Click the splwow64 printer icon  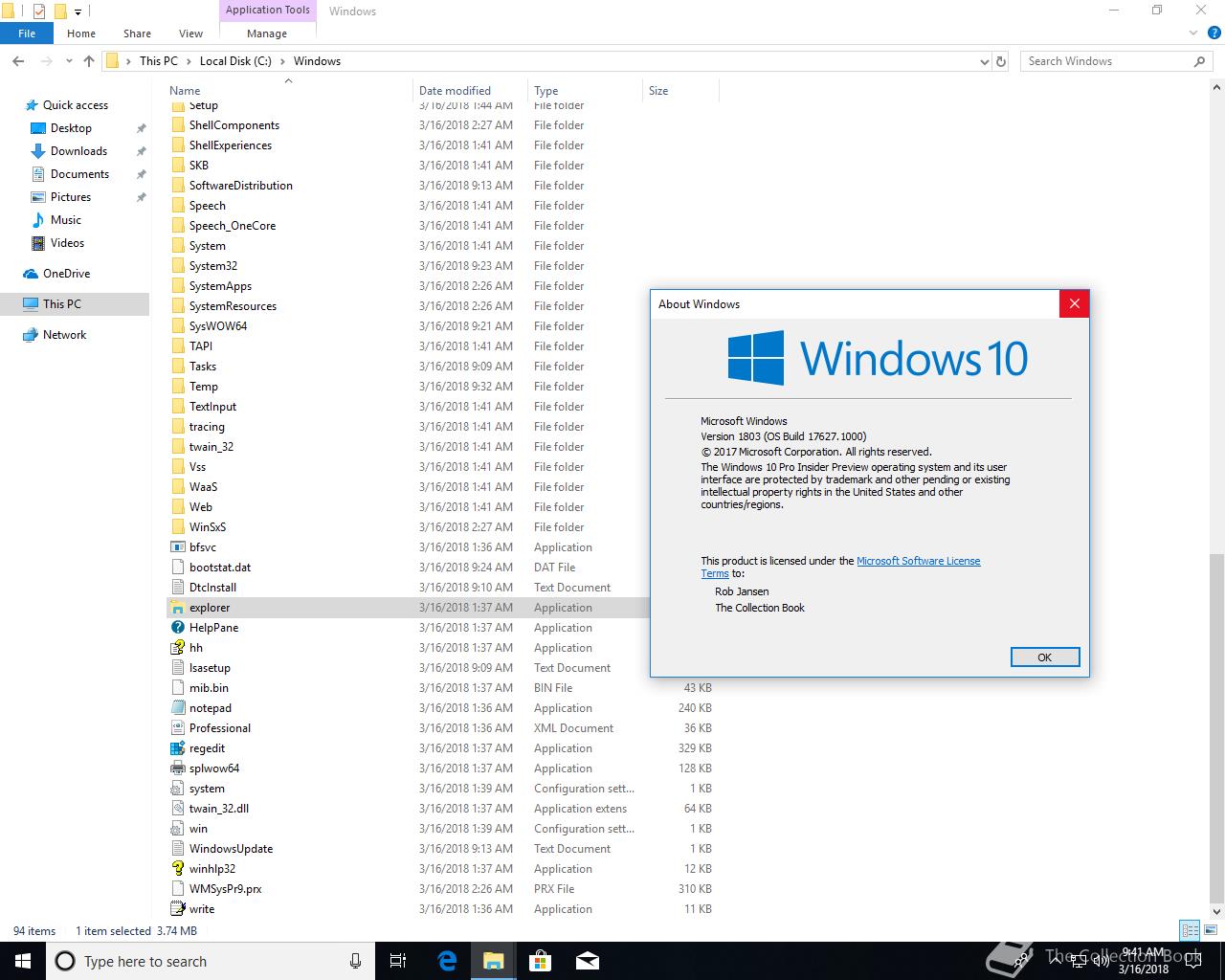[177, 768]
